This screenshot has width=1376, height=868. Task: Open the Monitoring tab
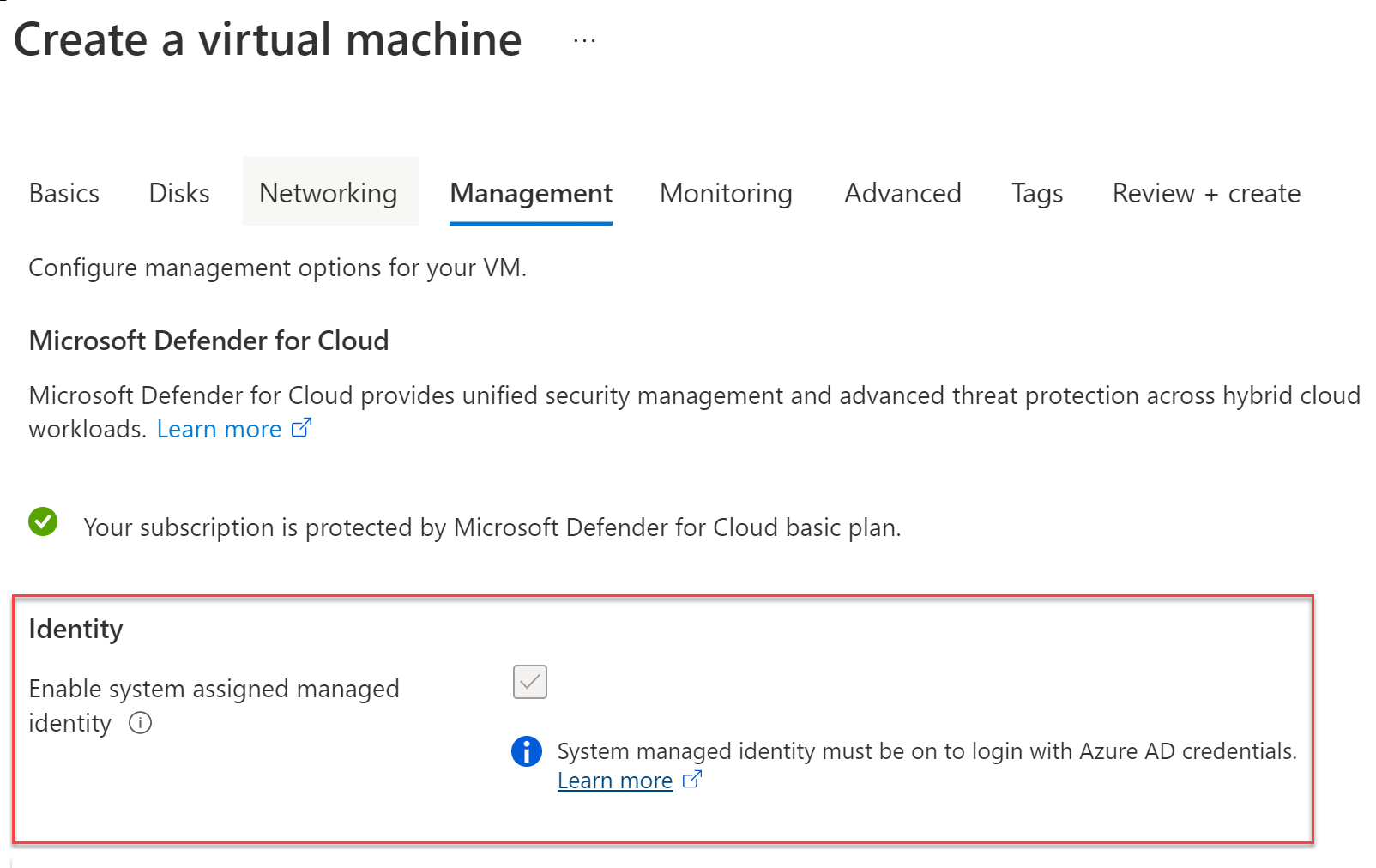726,193
